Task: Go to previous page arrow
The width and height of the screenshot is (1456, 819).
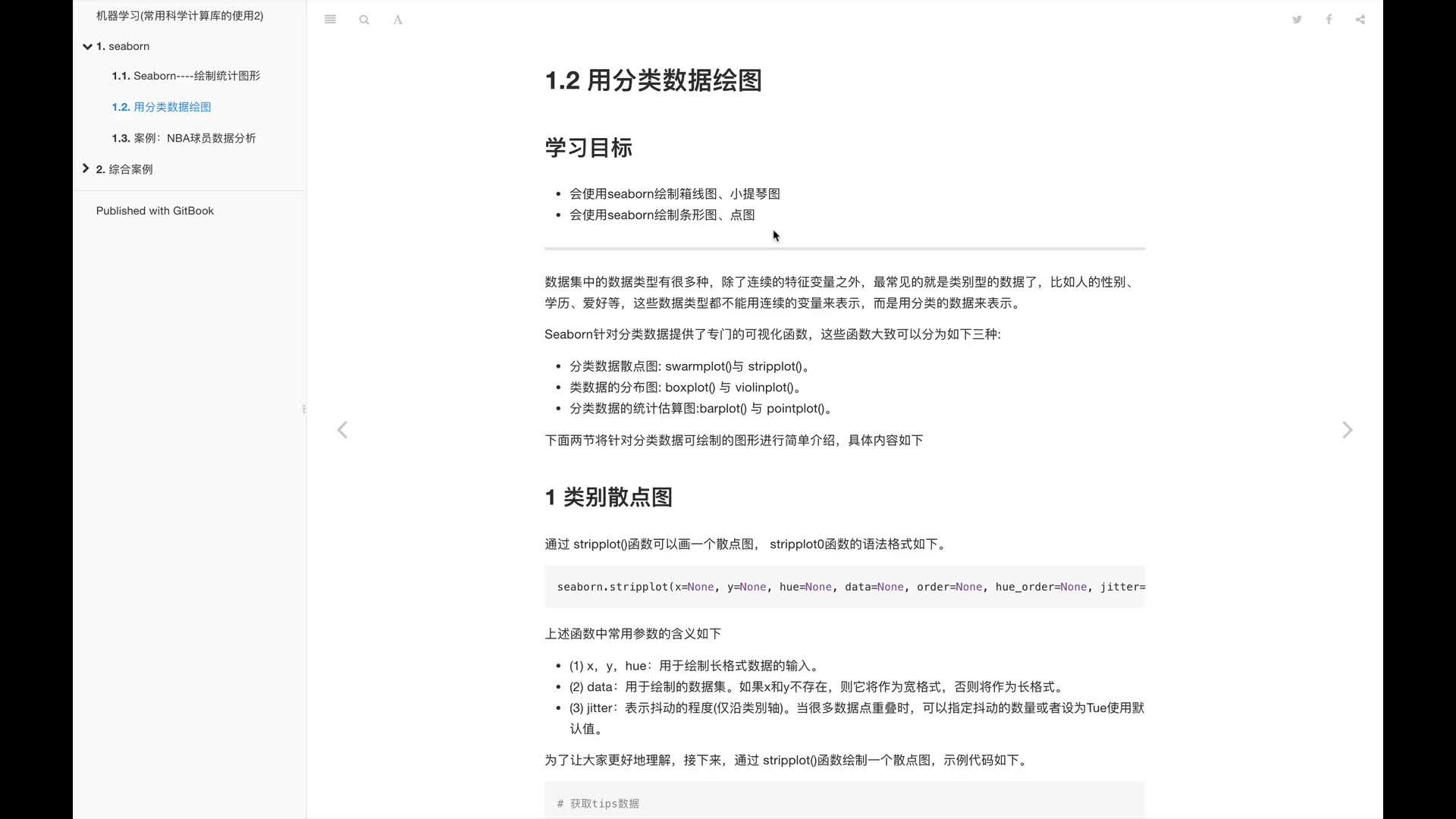Action: coord(342,430)
